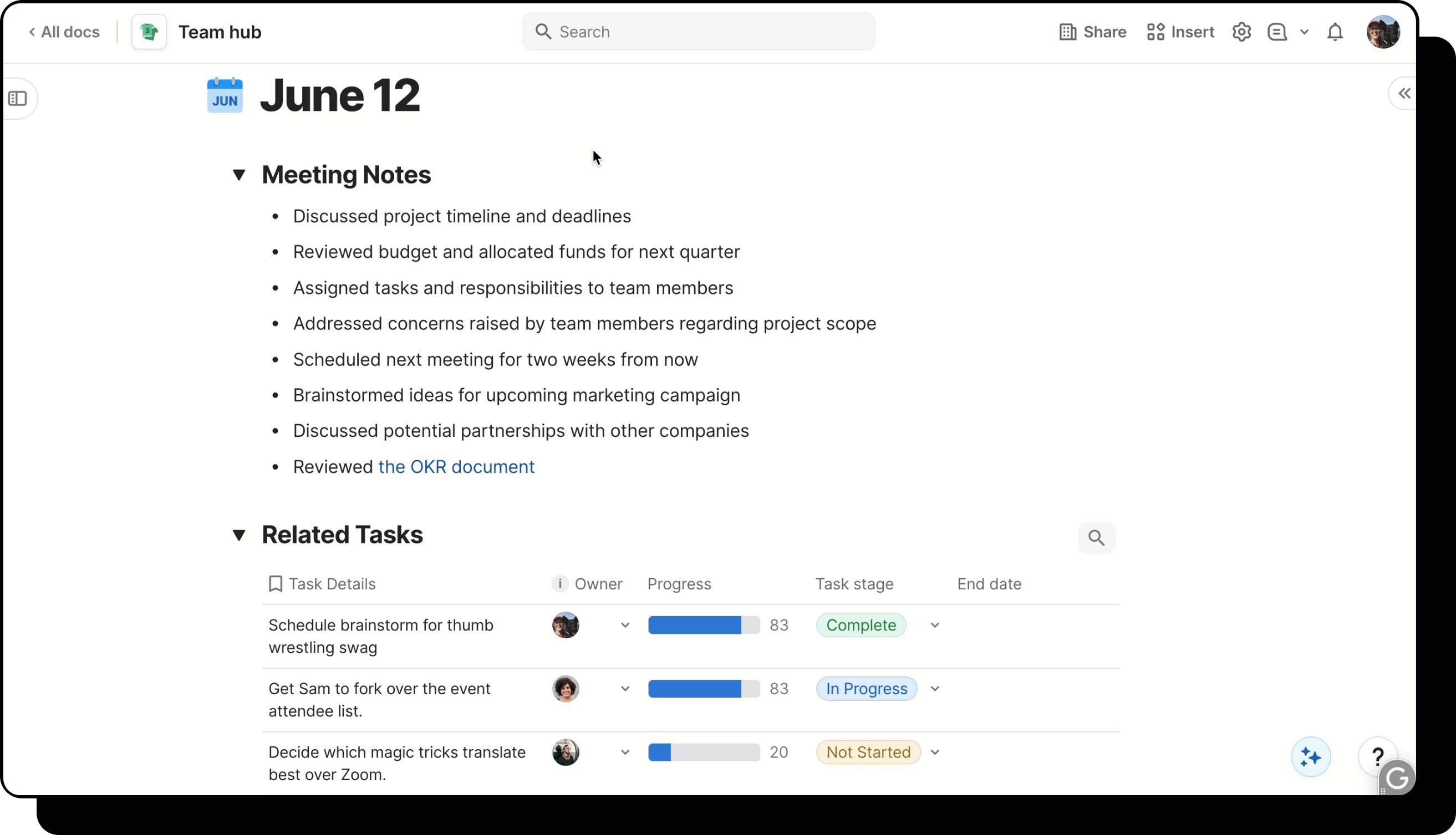Click the Team hub doc icon
Screen dimensions: 1456x835
coord(149,32)
